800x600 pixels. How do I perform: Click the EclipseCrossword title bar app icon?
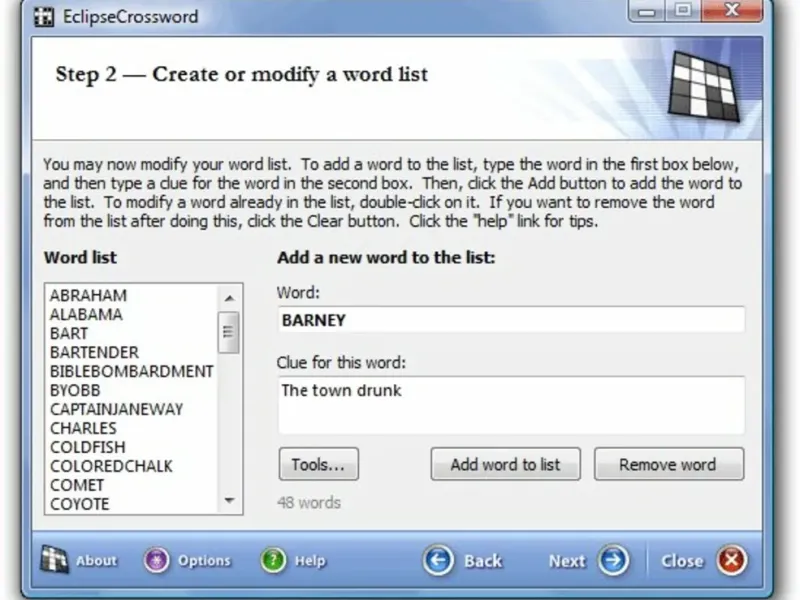click(44, 17)
